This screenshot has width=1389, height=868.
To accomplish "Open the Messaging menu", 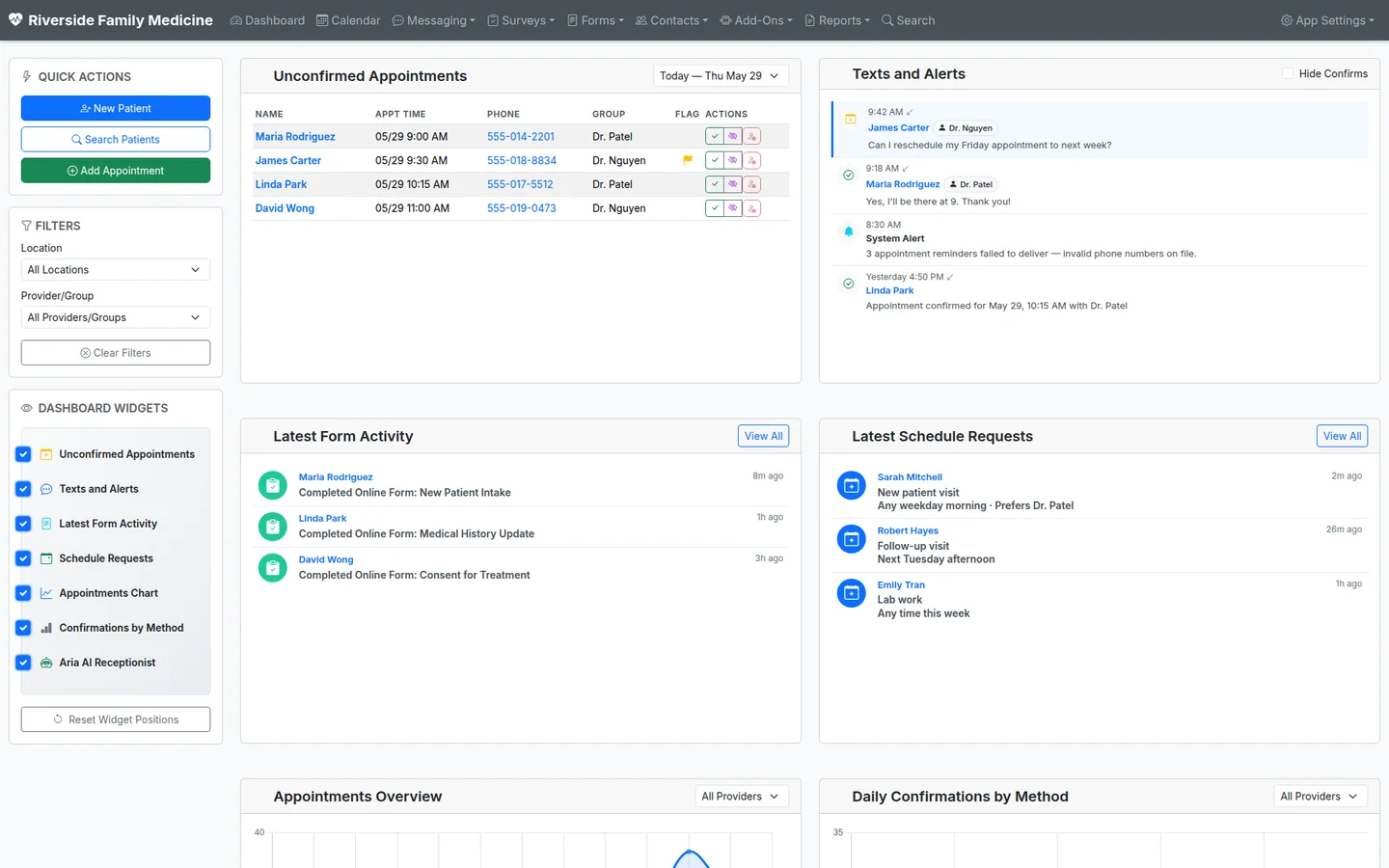I will click(433, 20).
